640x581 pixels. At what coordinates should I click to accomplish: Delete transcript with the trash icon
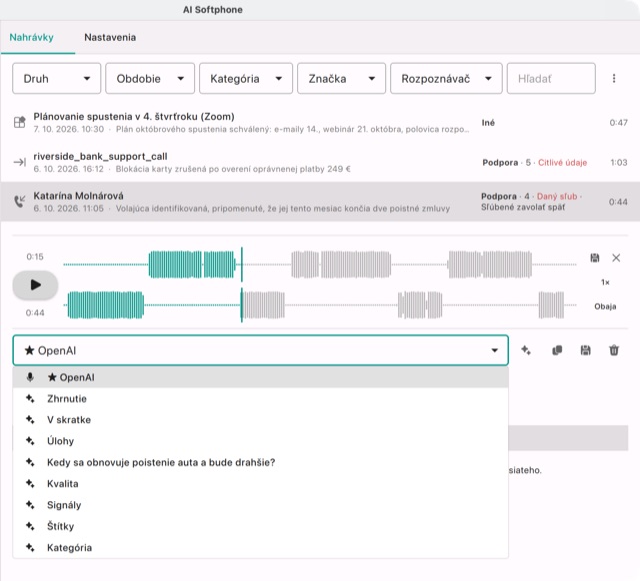[x=614, y=350]
